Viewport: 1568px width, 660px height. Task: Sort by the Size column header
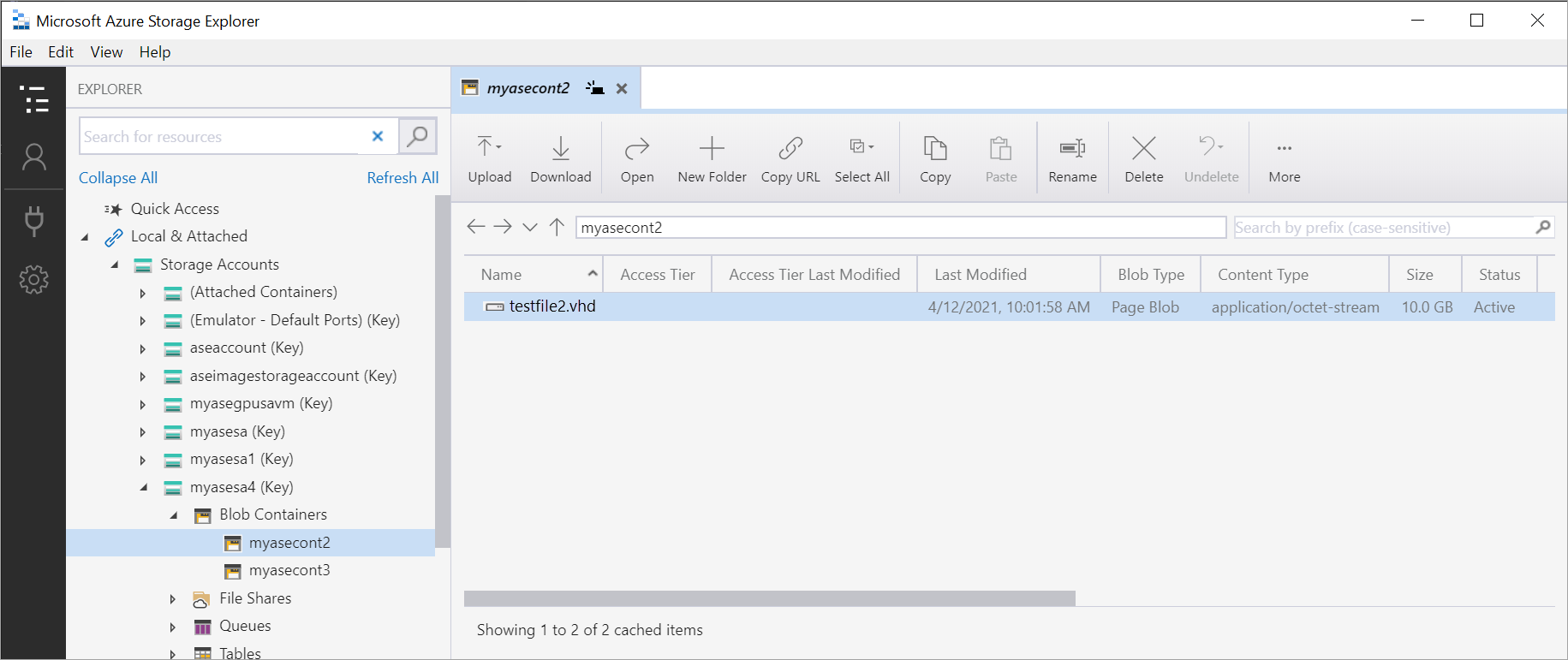pos(1425,274)
